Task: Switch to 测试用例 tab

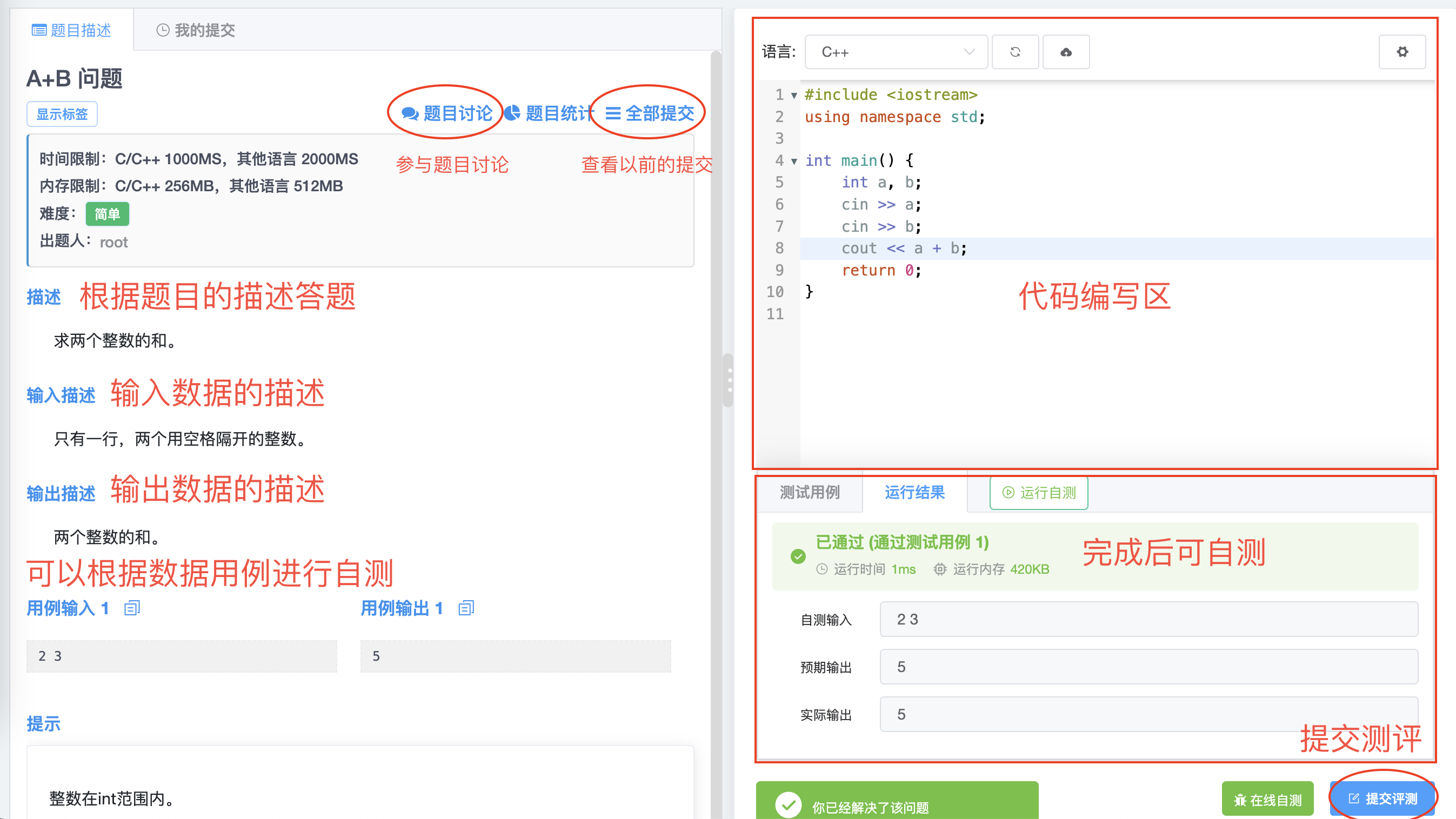Action: [810, 493]
